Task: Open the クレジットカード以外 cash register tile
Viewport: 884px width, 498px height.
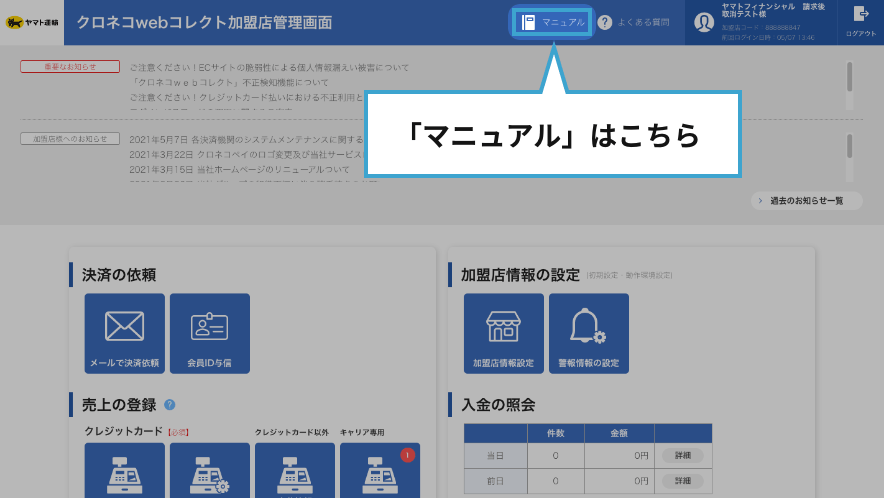Action: pos(295,470)
